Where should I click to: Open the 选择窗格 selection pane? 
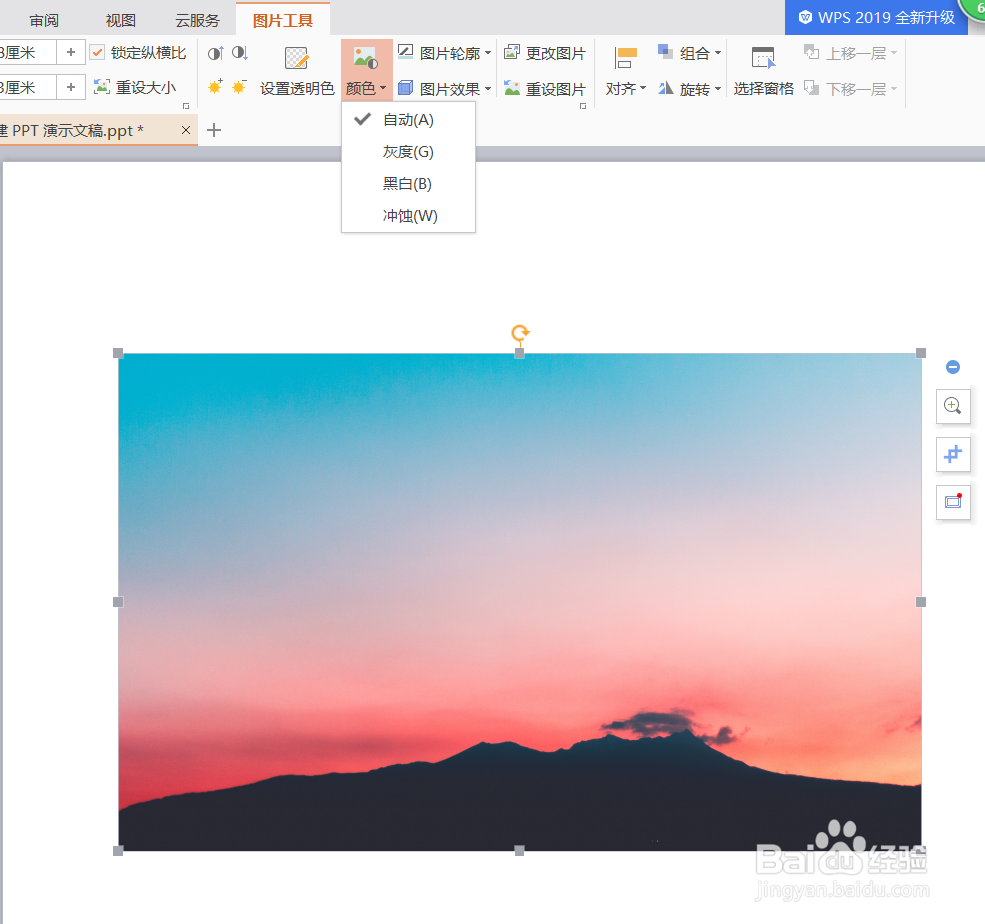click(764, 72)
